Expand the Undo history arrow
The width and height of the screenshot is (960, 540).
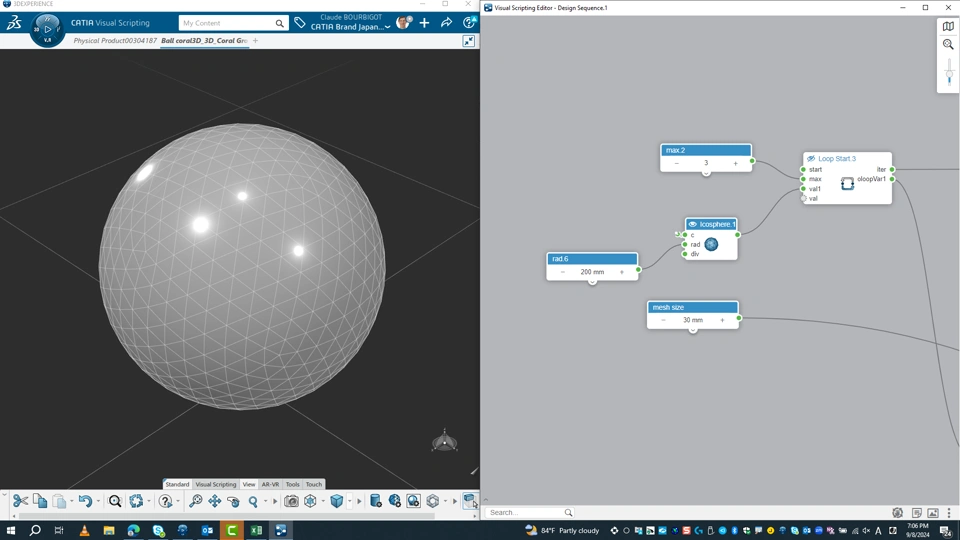click(x=98, y=501)
